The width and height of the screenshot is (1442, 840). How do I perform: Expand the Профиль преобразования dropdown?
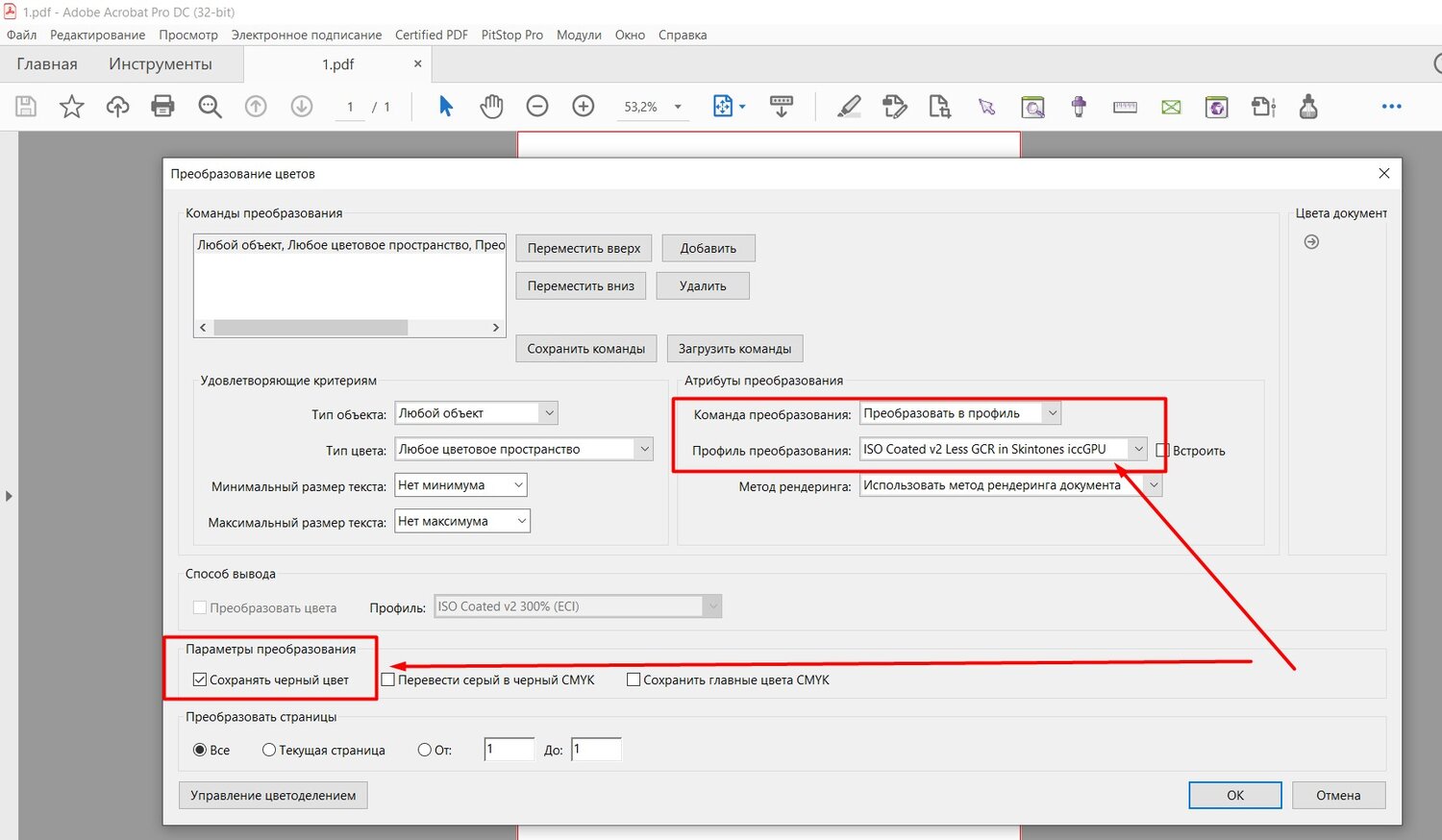(1138, 449)
